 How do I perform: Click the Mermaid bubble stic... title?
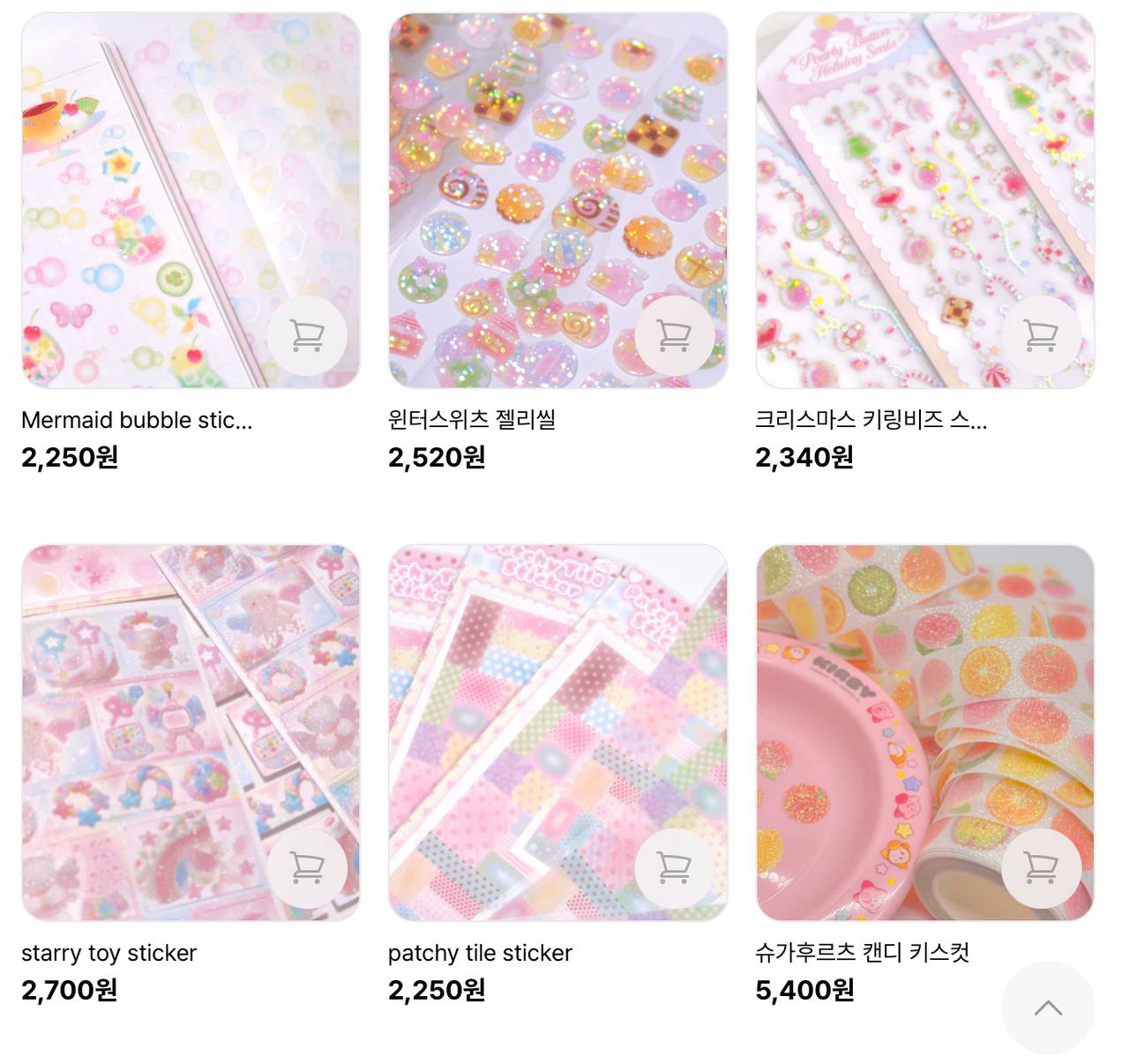click(137, 420)
